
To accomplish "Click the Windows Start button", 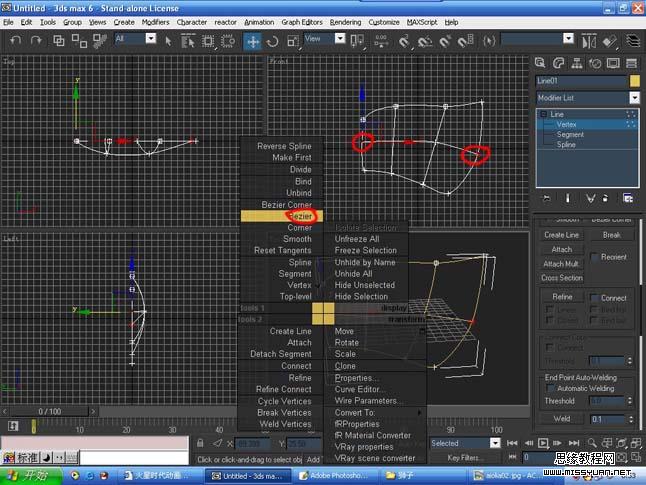I will (x=30, y=476).
